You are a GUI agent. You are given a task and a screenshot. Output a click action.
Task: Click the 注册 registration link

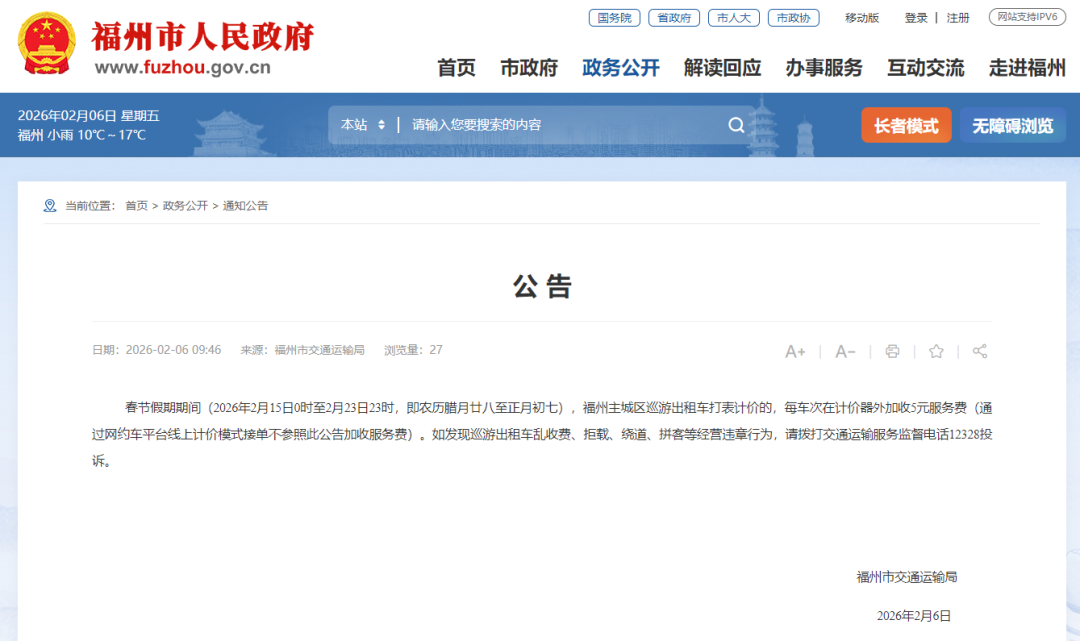(957, 17)
